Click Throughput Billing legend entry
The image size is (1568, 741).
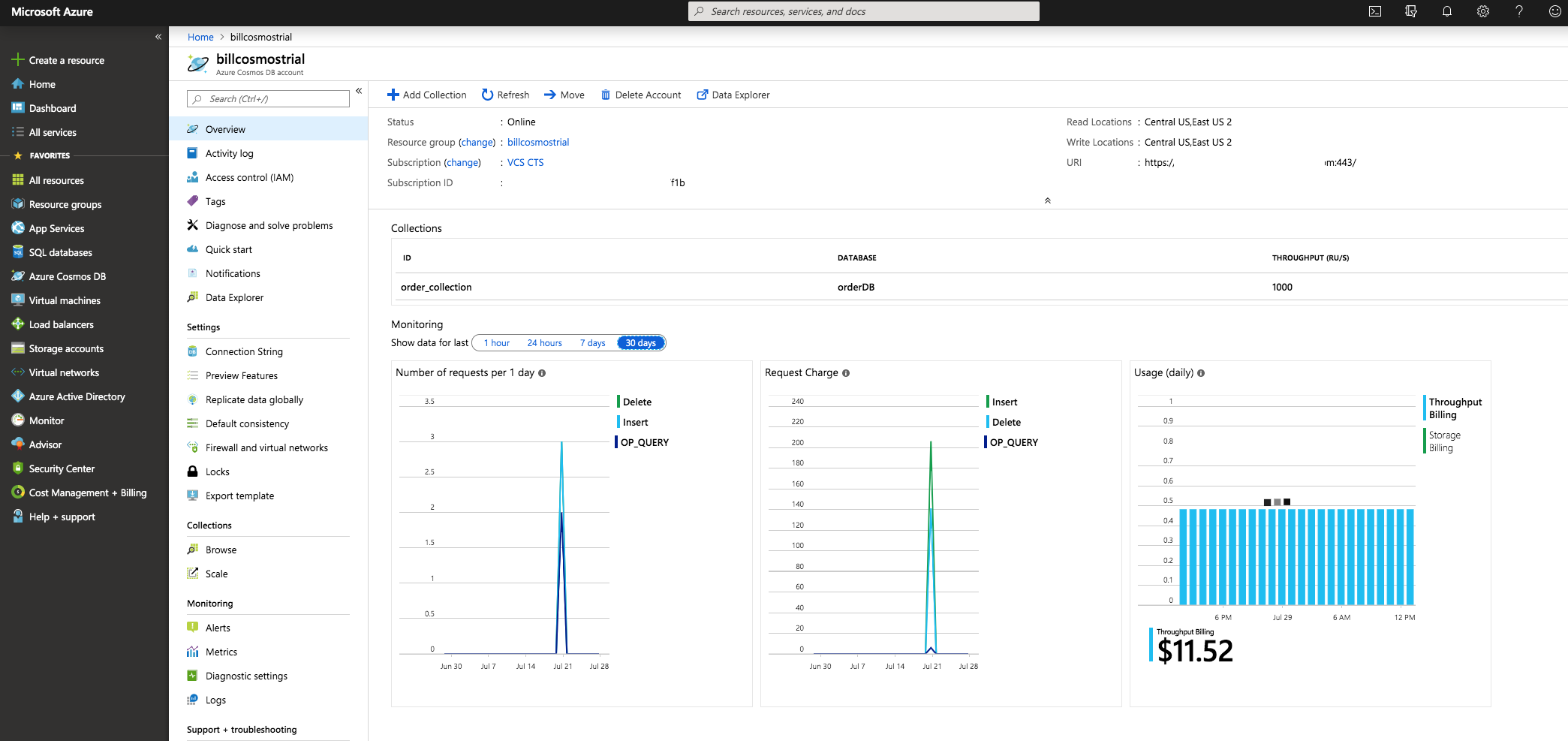pyautogui.click(x=1454, y=408)
